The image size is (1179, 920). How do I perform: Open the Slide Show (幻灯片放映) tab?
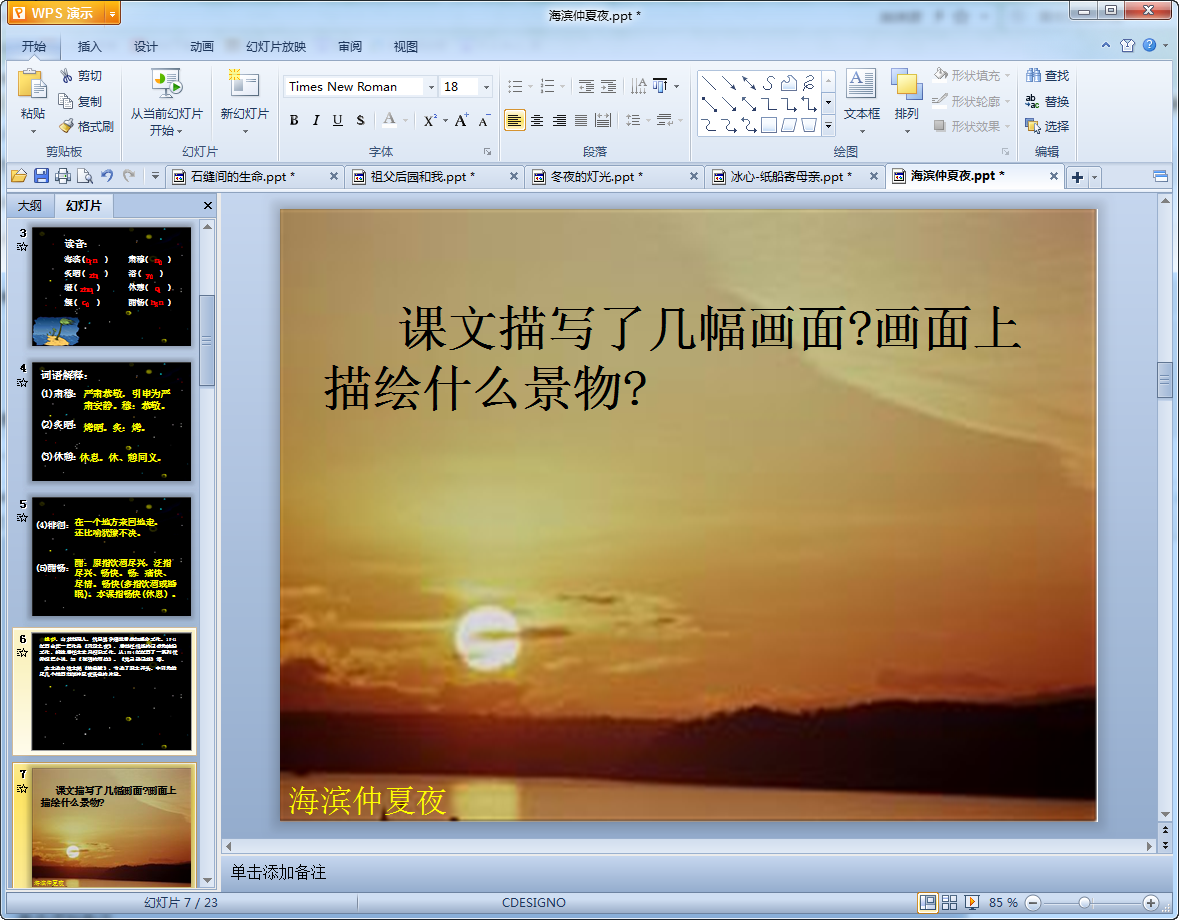tap(275, 47)
